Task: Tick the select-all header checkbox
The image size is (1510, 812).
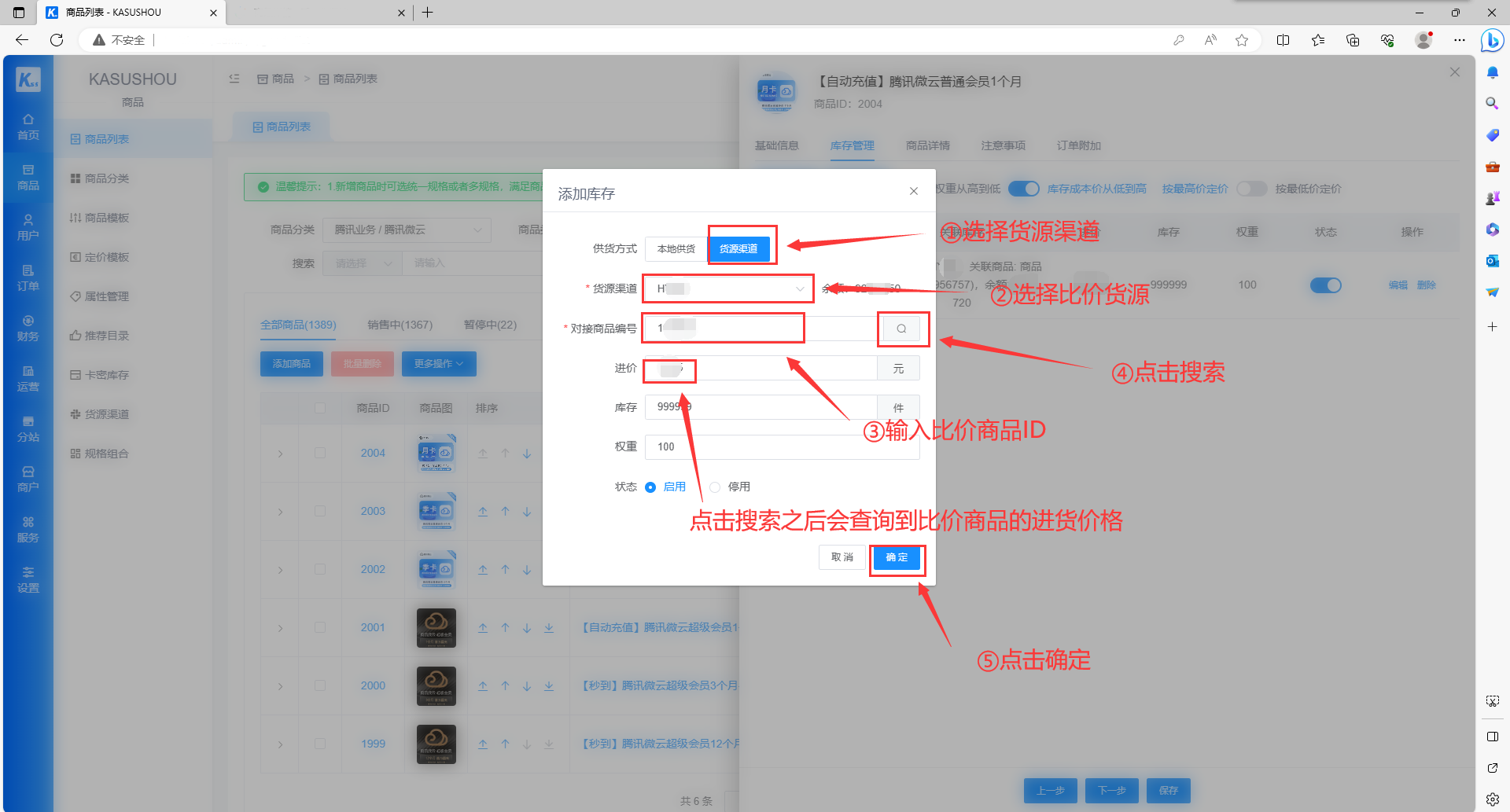Action: coord(320,408)
